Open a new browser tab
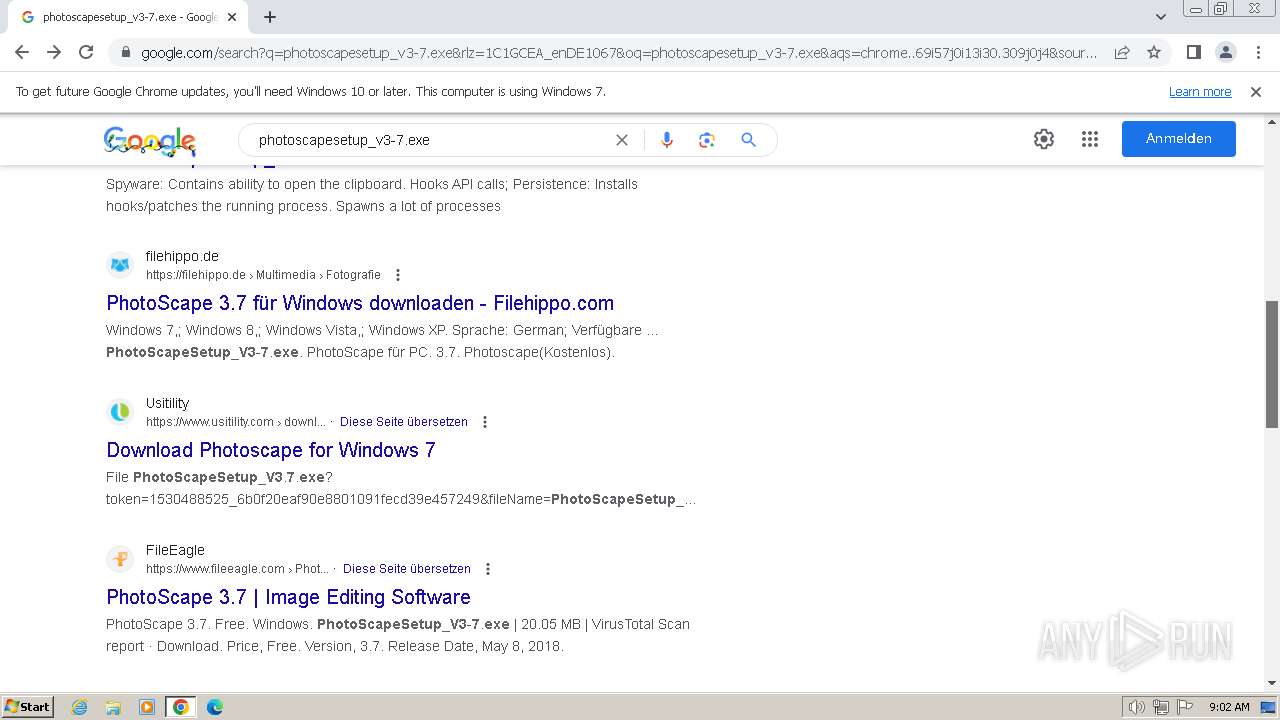Viewport: 1280px width, 720px height. (x=270, y=17)
